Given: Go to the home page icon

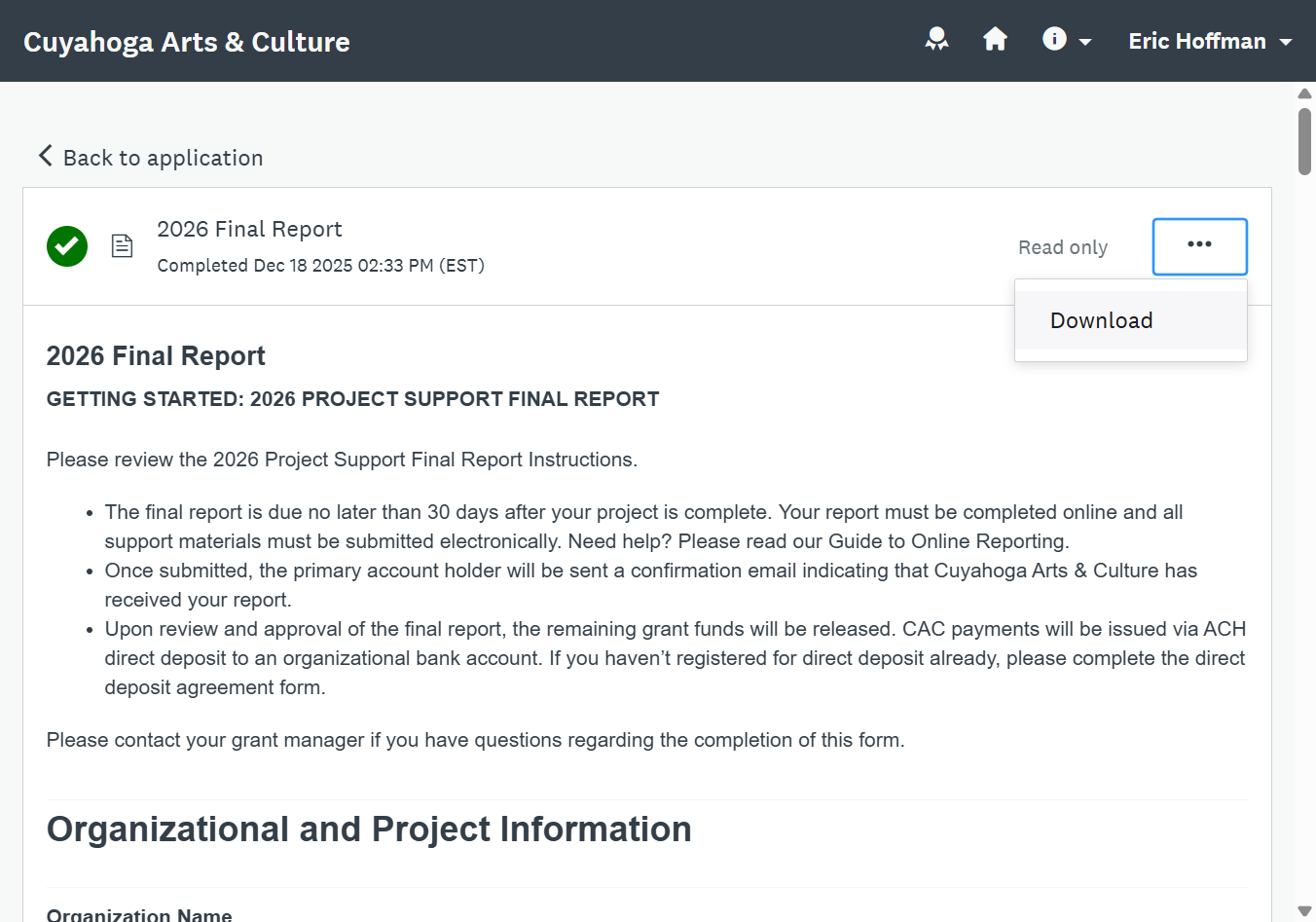Looking at the screenshot, I should click(995, 39).
